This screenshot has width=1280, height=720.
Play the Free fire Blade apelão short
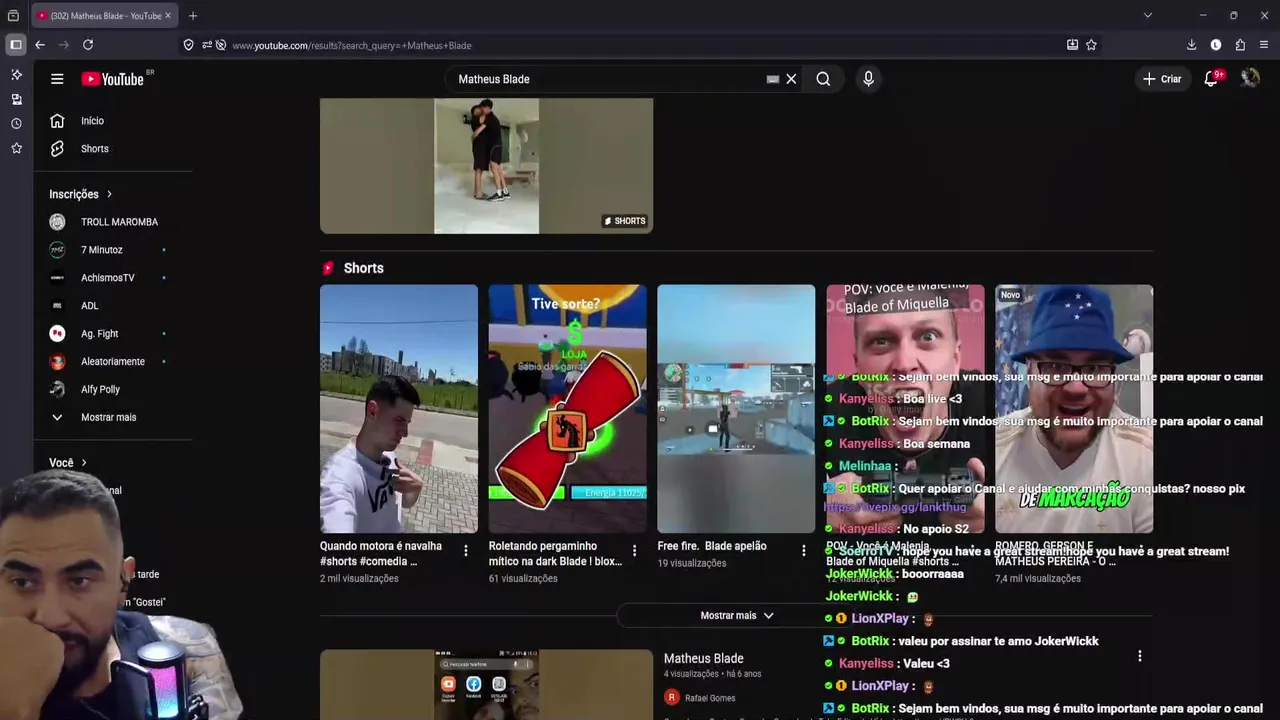coord(736,409)
